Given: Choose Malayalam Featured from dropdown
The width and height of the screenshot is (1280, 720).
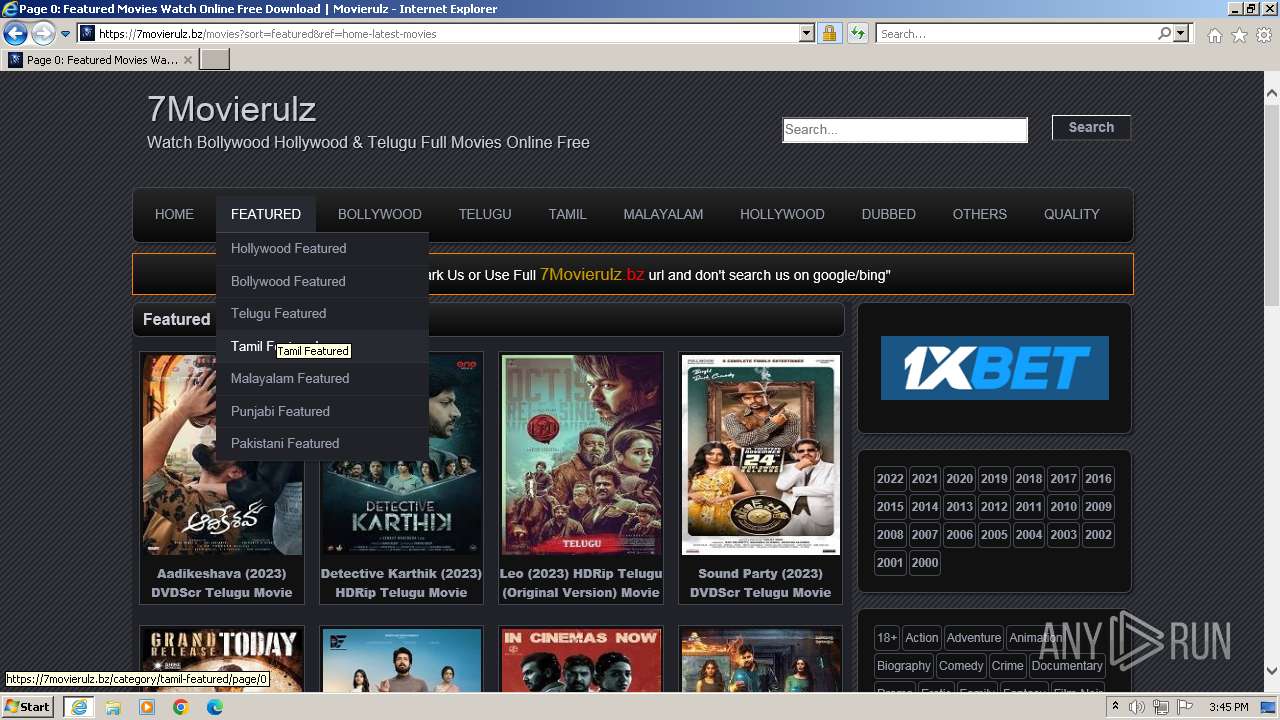Looking at the screenshot, I should [x=322, y=378].
